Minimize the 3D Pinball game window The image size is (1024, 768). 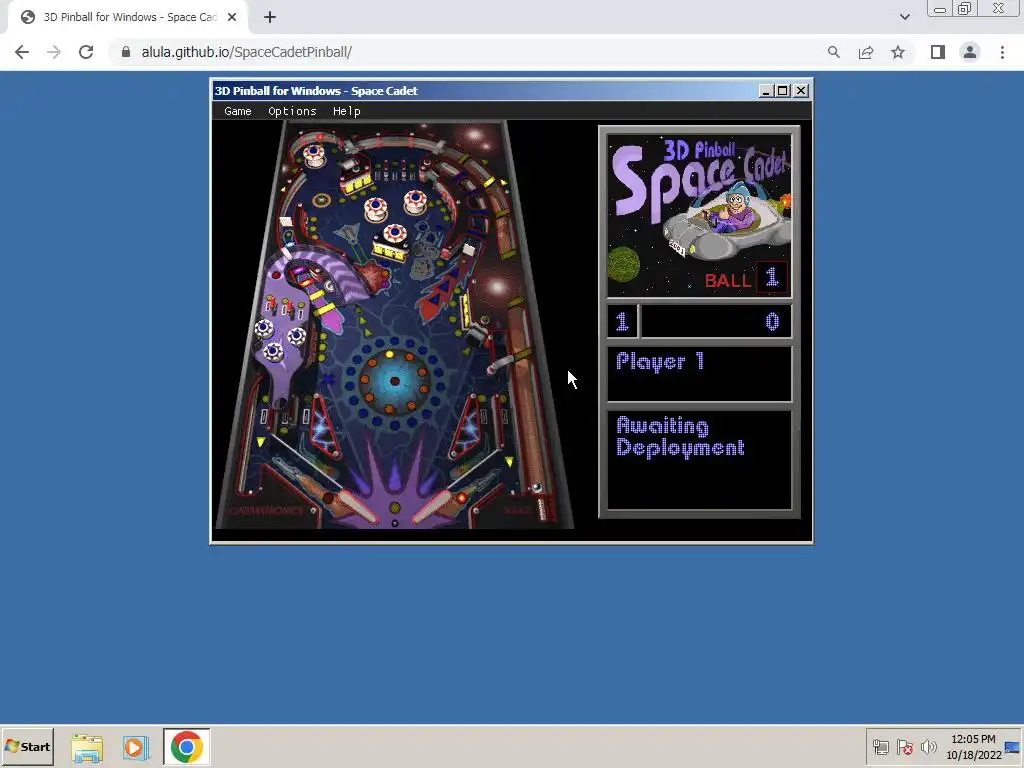pyautogui.click(x=765, y=91)
